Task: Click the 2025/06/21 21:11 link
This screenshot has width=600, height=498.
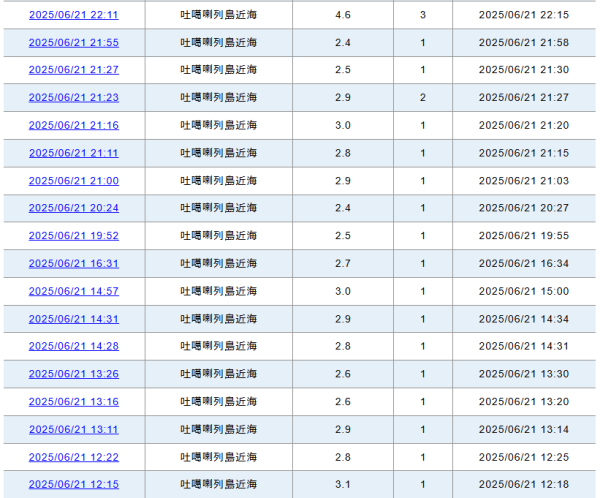Action: pyautogui.click(x=73, y=153)
